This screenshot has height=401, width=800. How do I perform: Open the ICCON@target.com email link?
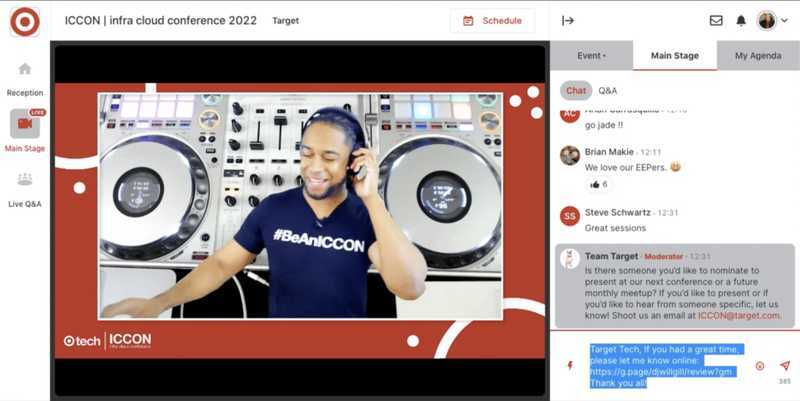click(x=739, y=315)
